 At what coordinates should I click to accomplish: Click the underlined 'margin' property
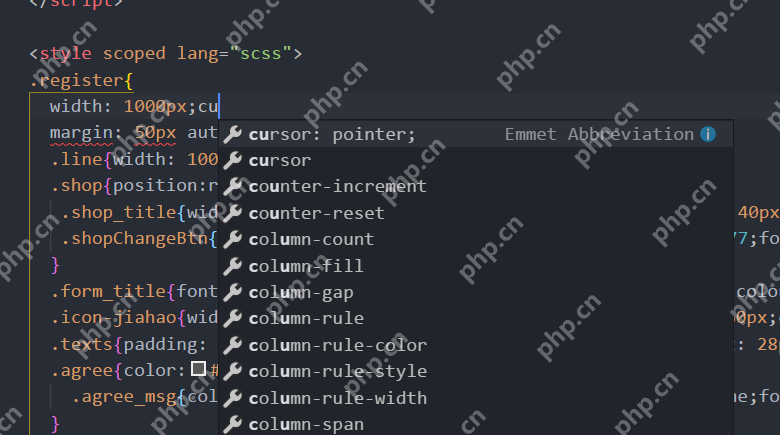[82, 133]
